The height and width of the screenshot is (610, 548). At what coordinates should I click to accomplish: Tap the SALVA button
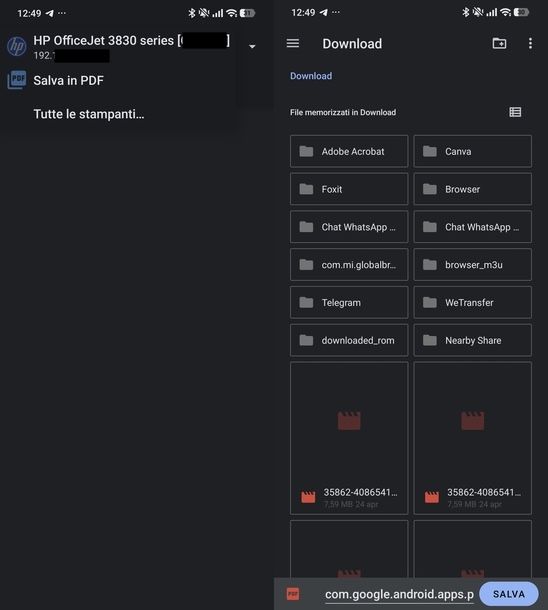pyautogui.click(x=509, y=594)
